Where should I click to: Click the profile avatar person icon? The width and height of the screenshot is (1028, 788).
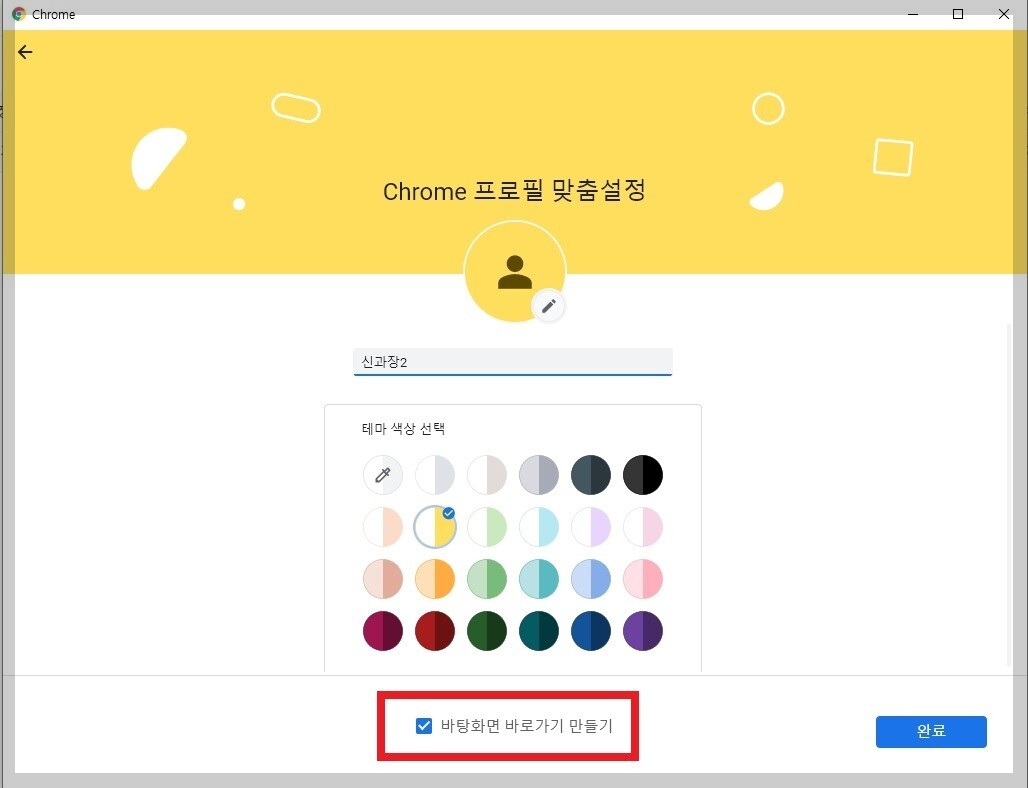pos(515,270)
